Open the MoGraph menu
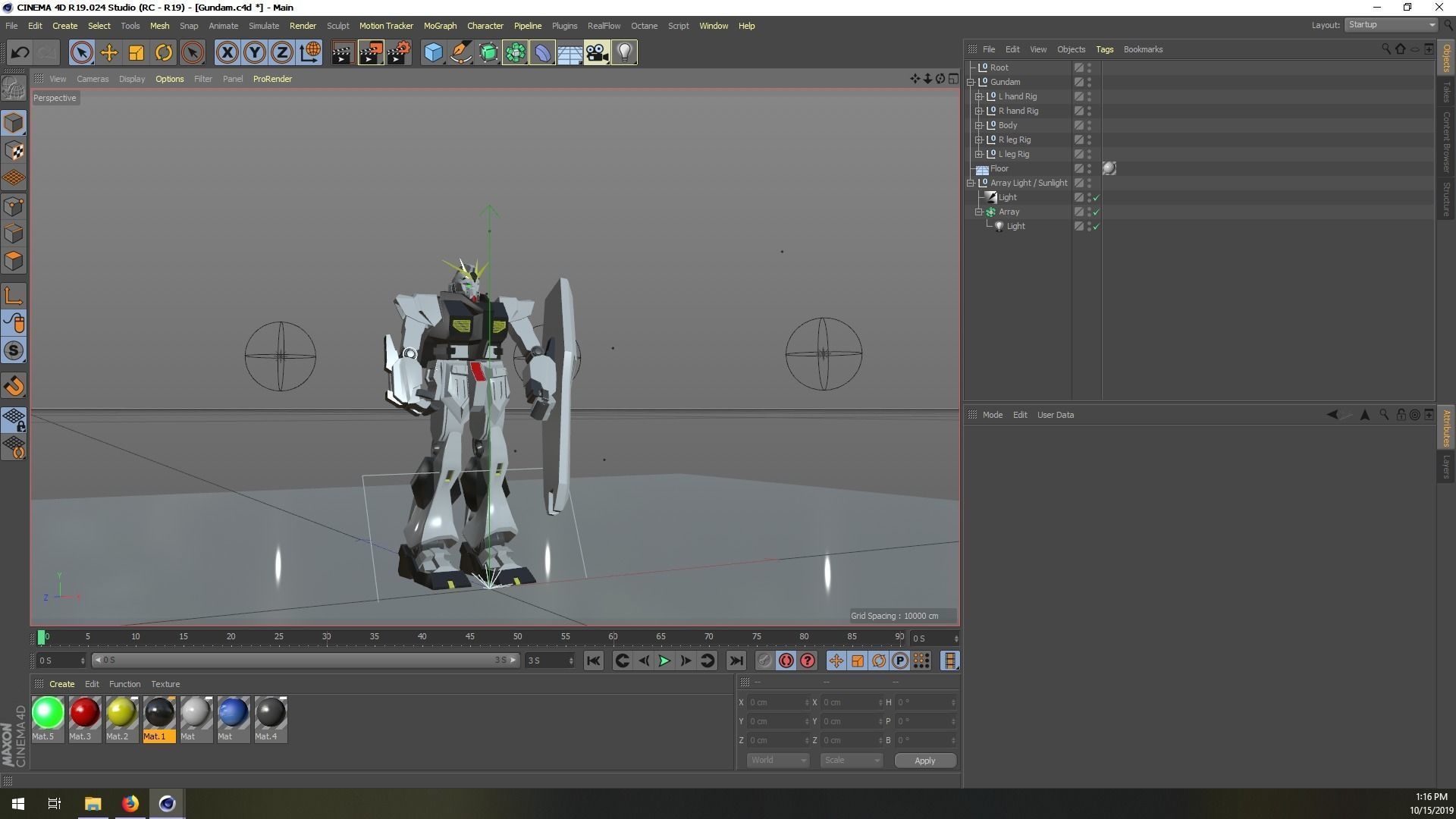The width and height of the screenshot is (1456, 819). point(440,25)
